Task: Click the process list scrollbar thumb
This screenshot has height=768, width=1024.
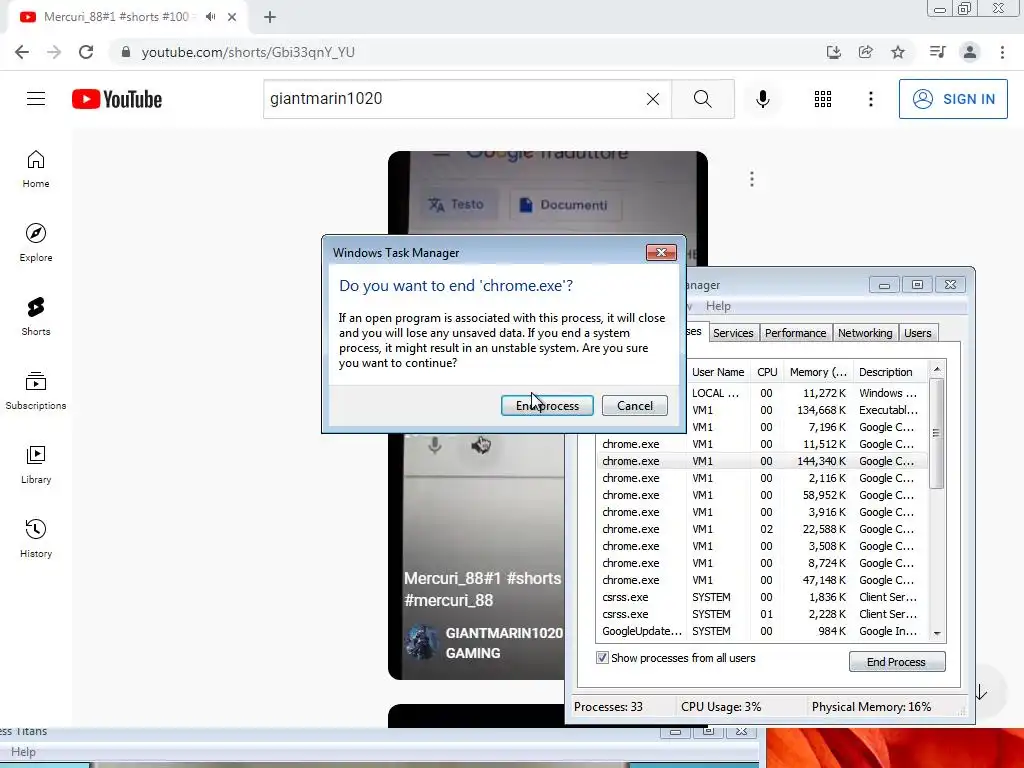Action: 936,434
